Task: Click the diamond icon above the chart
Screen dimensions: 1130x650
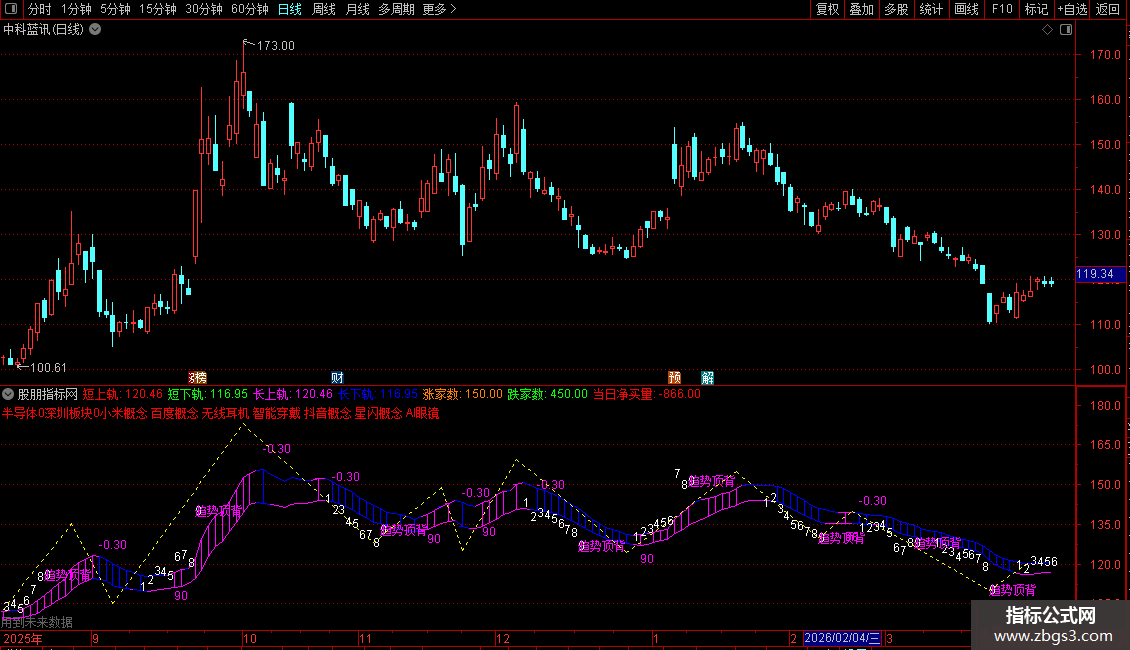Action: (x=1048, y=30)
